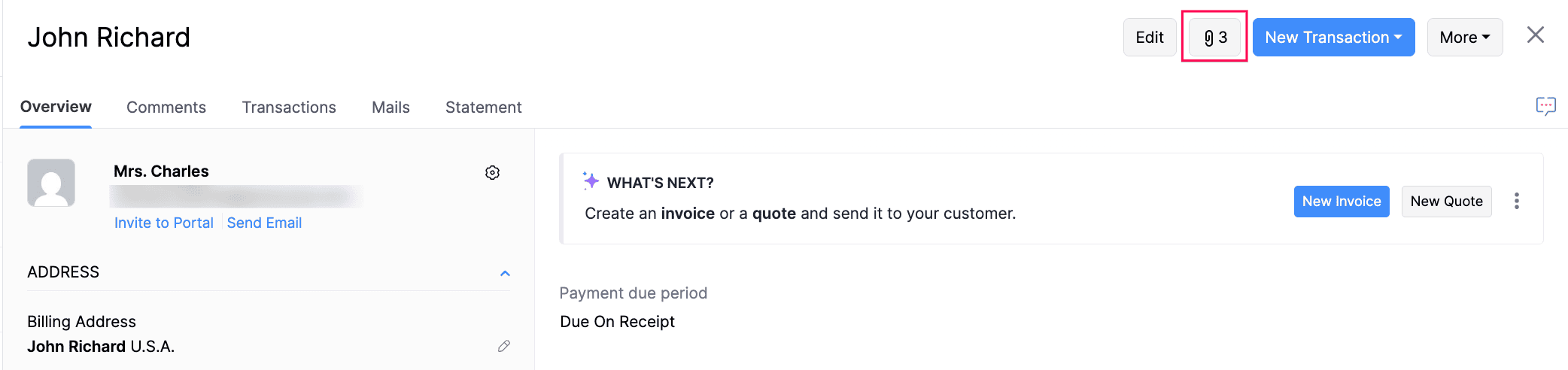Open the chat feedback icon
The width and height of the screenshot is (1568, 370).
1545,106
